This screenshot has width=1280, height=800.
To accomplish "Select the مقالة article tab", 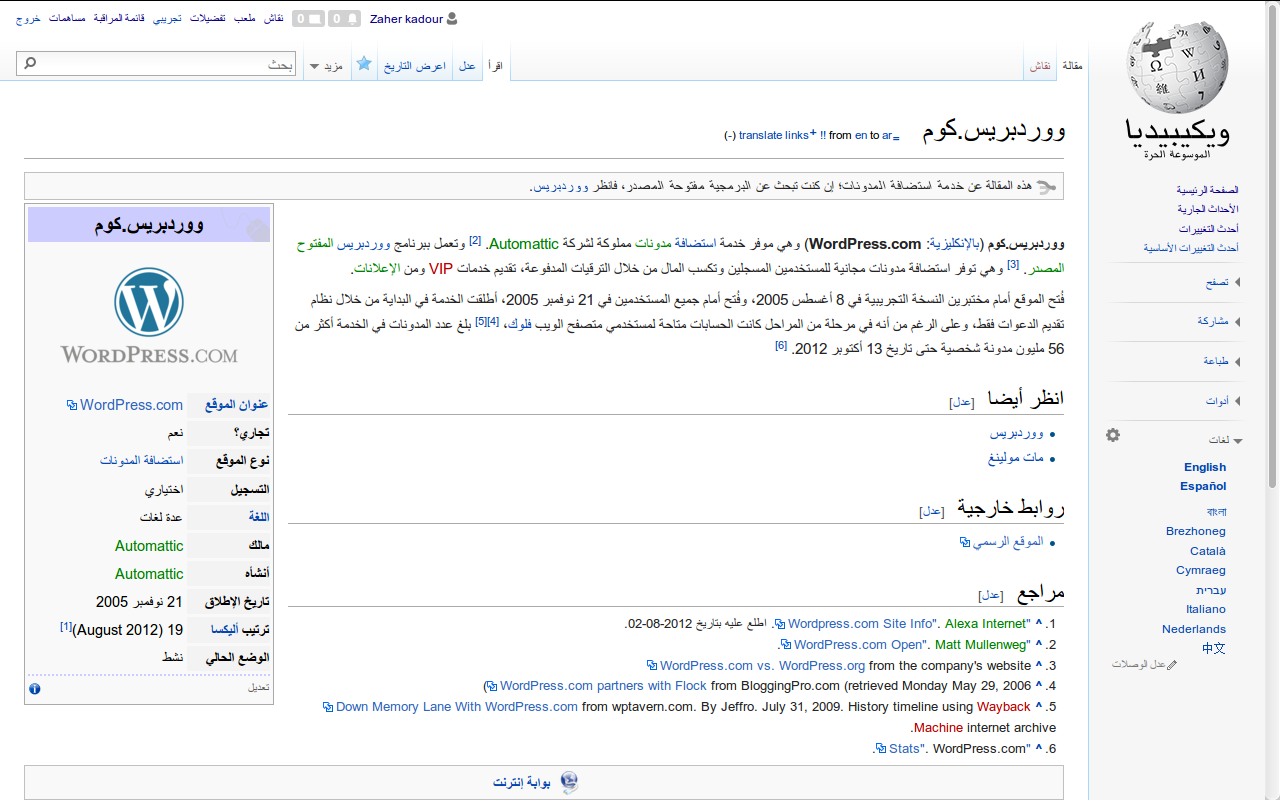I will tap(1072, 66).
